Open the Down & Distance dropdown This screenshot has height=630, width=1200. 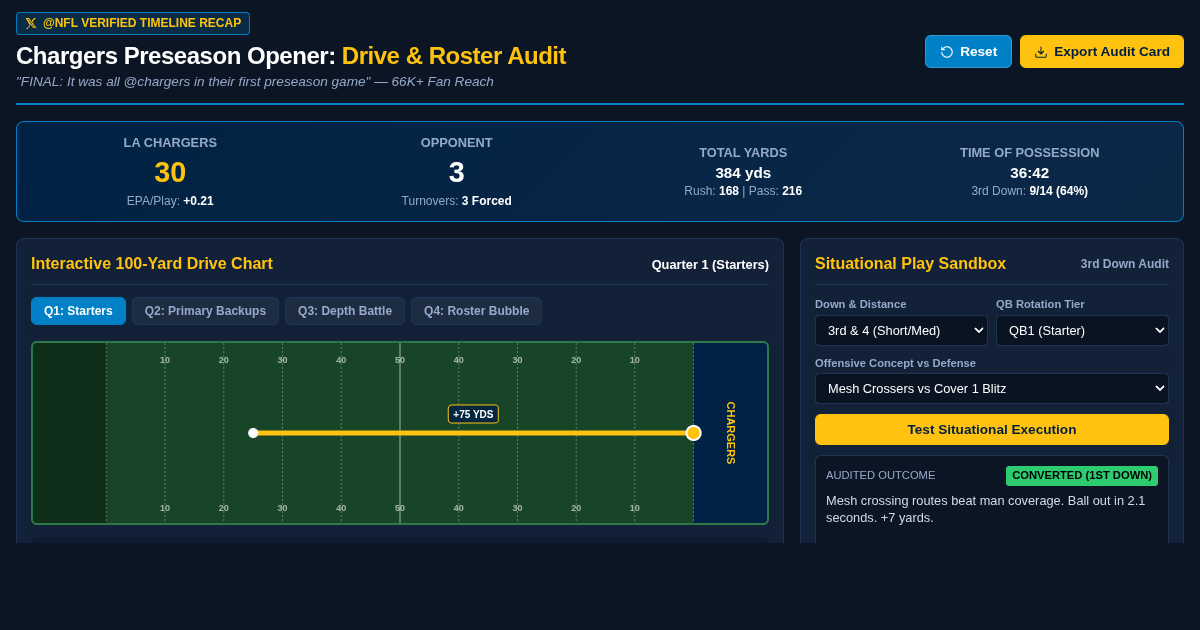pyautogui.click(x=901, y=331)
